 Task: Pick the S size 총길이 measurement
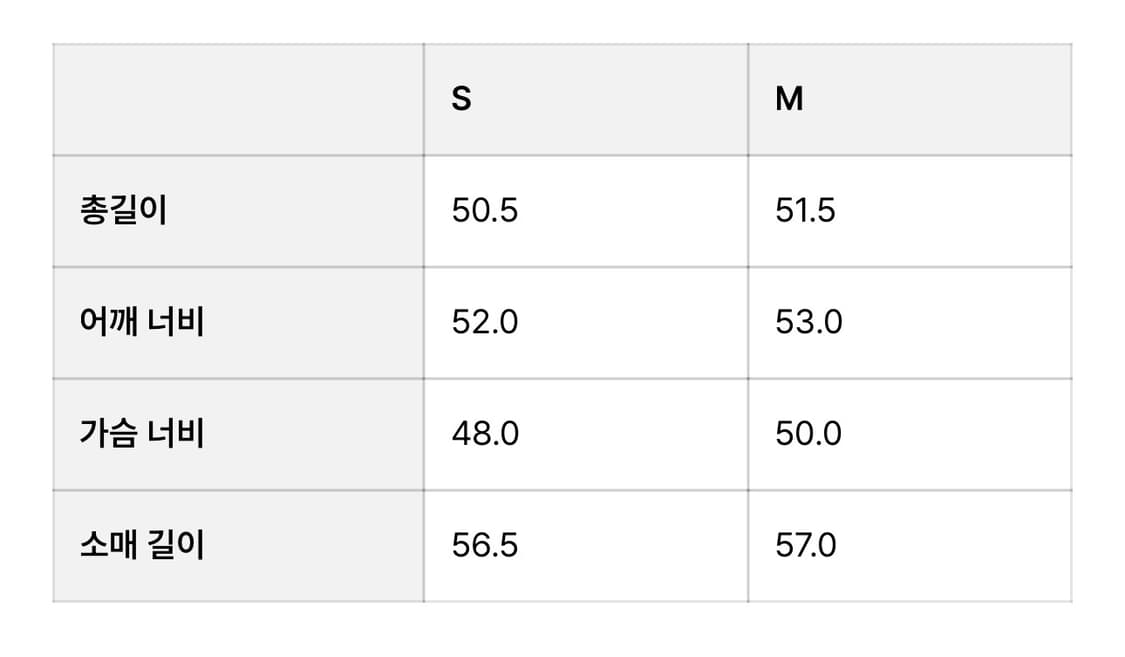tap(485, 211)
